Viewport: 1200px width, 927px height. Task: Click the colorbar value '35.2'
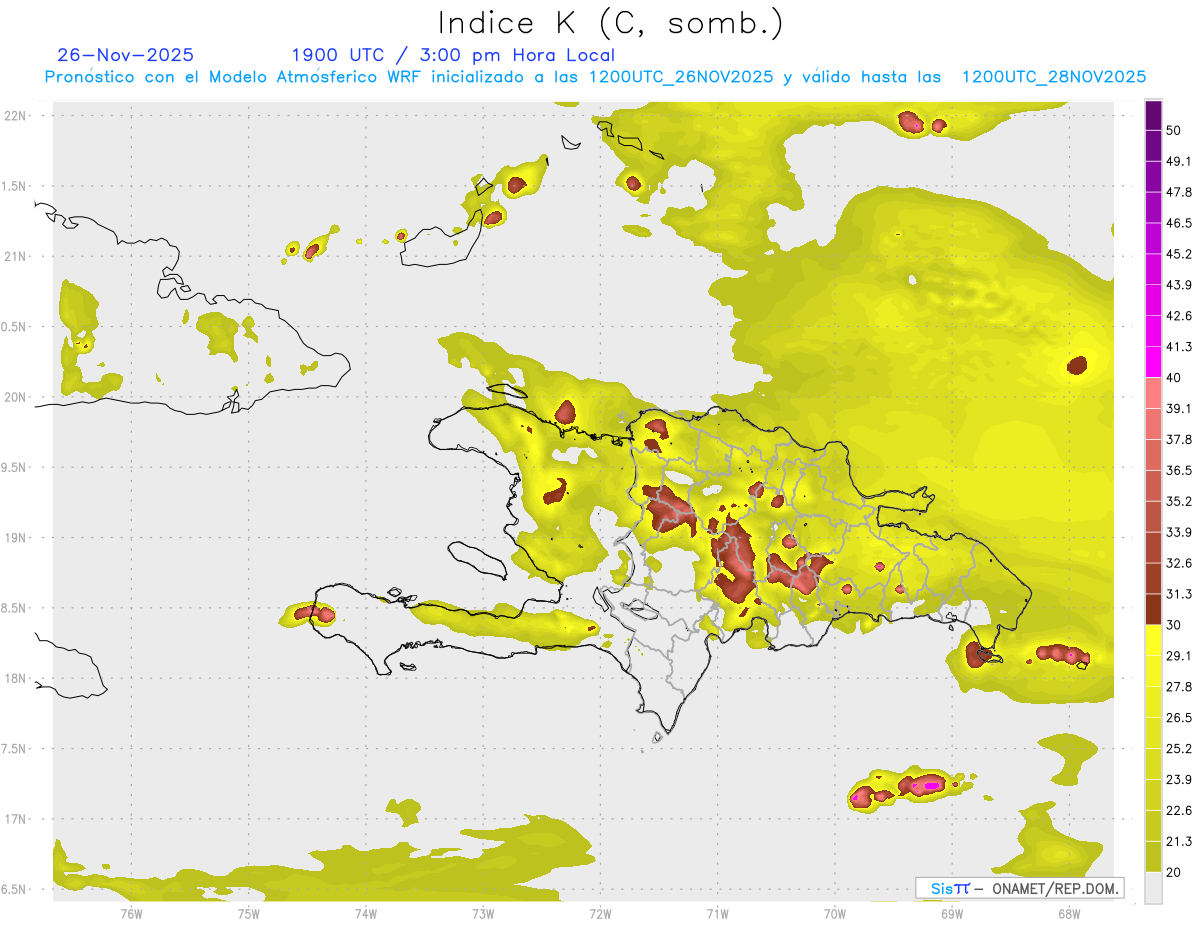click(1179, 501)
